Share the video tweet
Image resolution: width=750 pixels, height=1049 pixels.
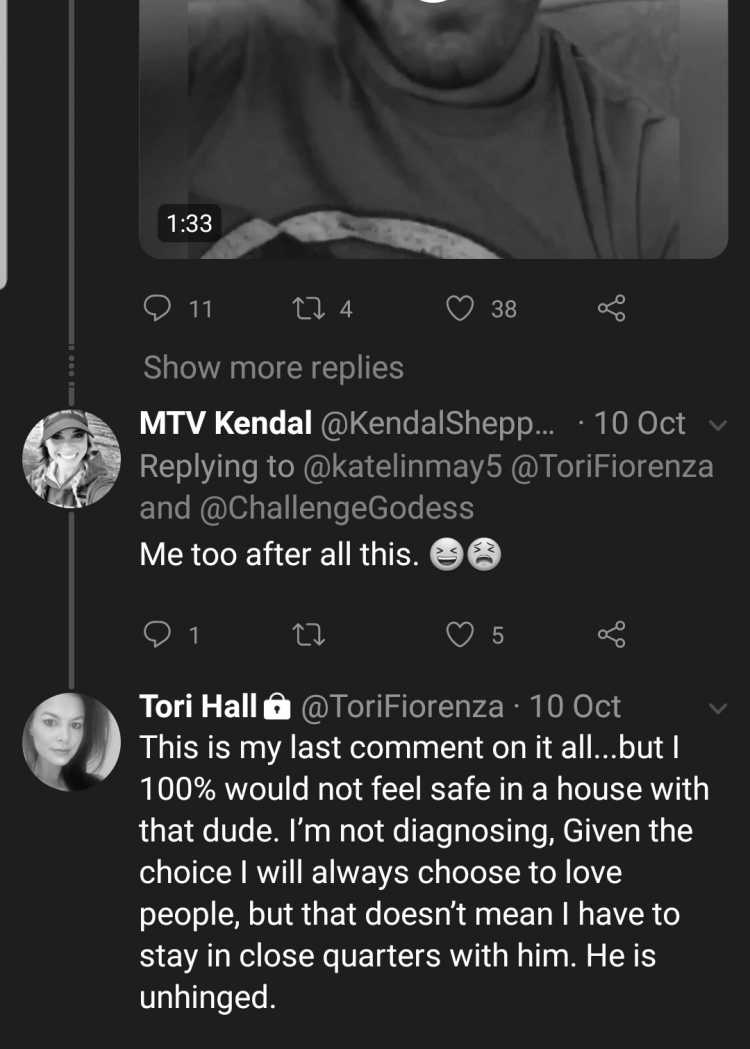coord(612,308)
